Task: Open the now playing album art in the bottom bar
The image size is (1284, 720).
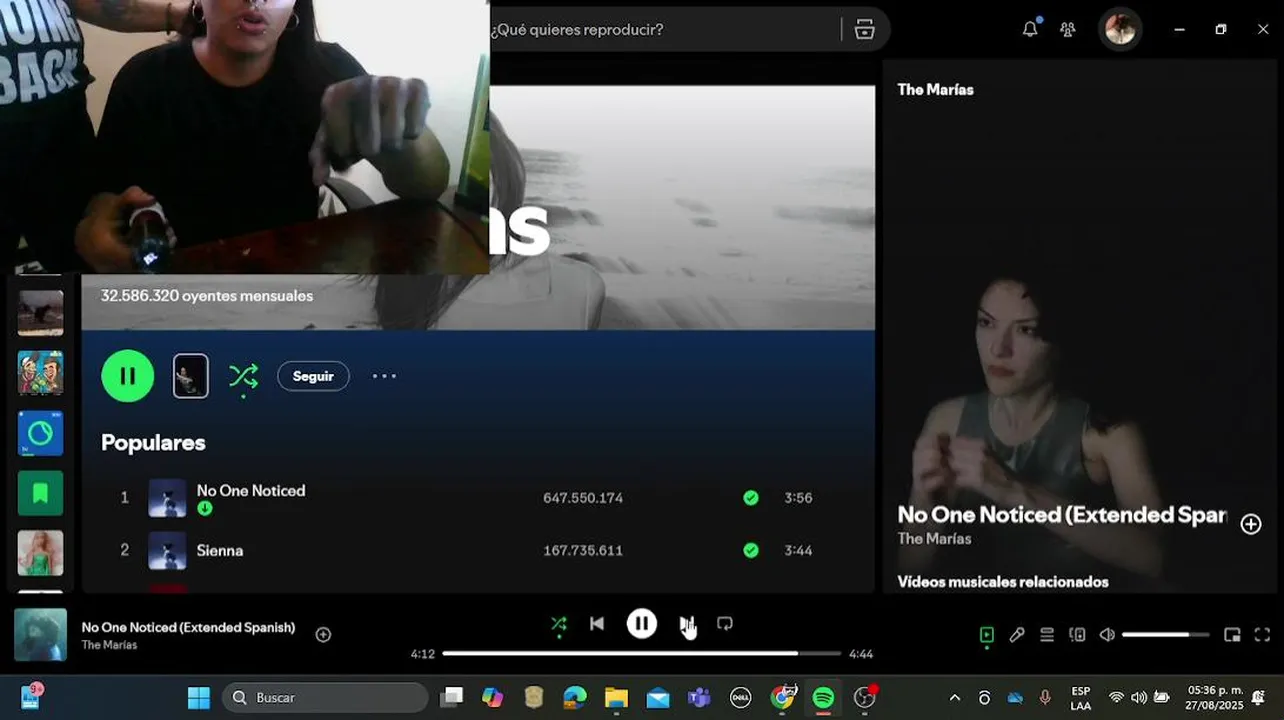Action: pos(40,635)
